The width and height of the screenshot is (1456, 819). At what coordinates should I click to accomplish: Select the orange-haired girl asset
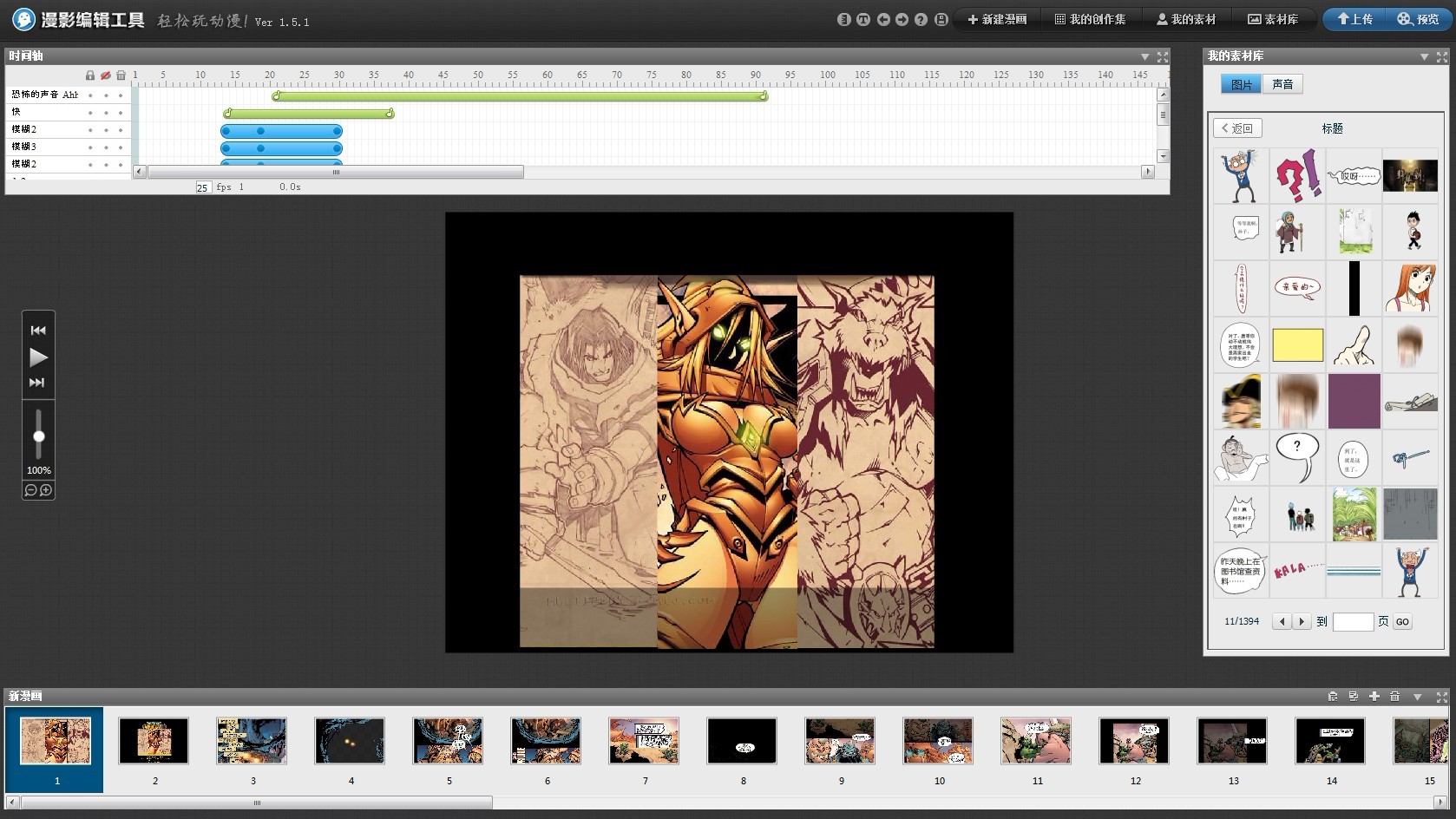point(1410,289)
